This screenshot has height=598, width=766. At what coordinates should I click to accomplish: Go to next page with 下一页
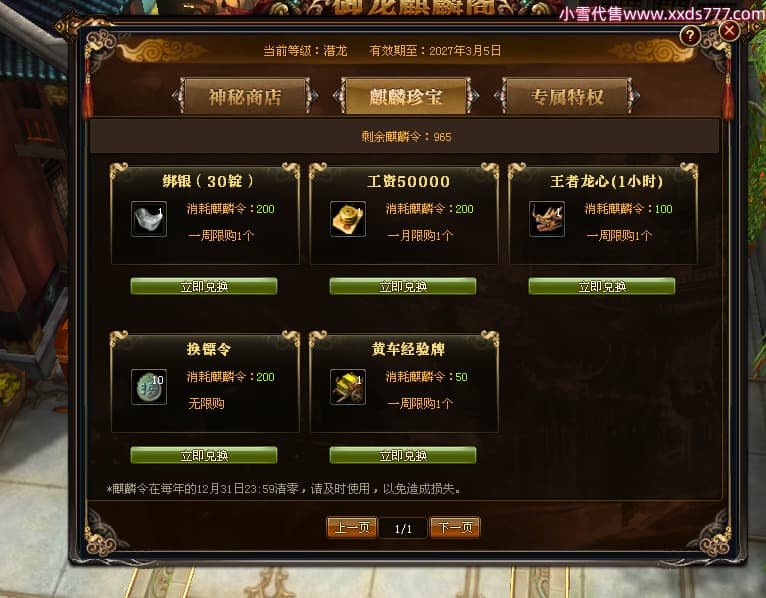(x=455, y=528)
